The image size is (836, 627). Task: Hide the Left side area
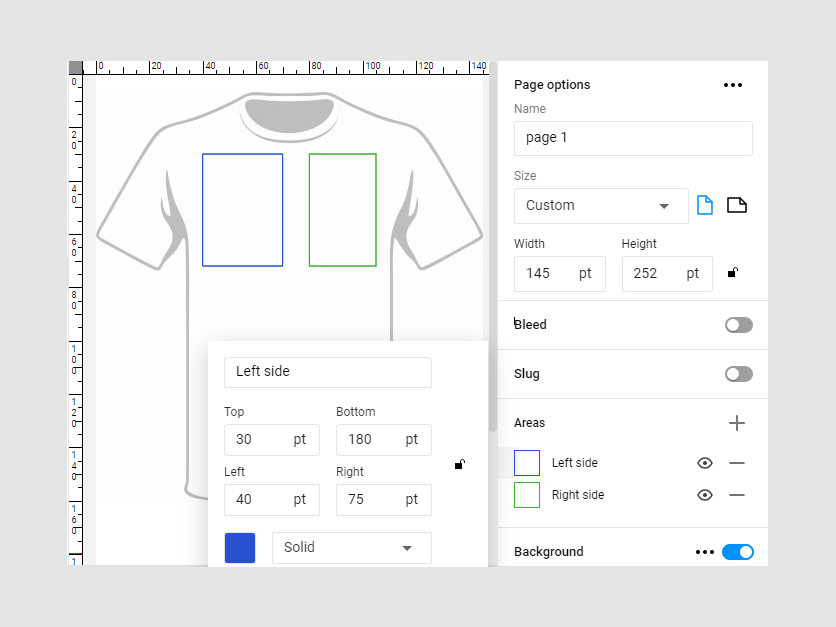click(705, 463)
